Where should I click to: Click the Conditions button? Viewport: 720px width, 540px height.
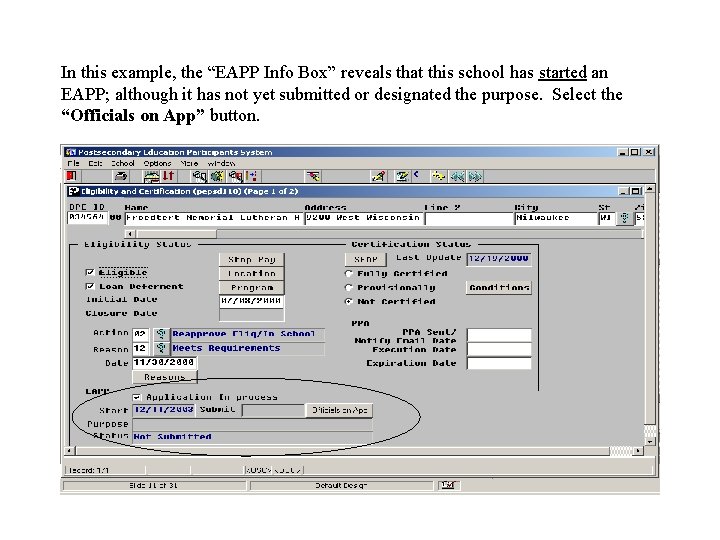click(x=499, y=288)
